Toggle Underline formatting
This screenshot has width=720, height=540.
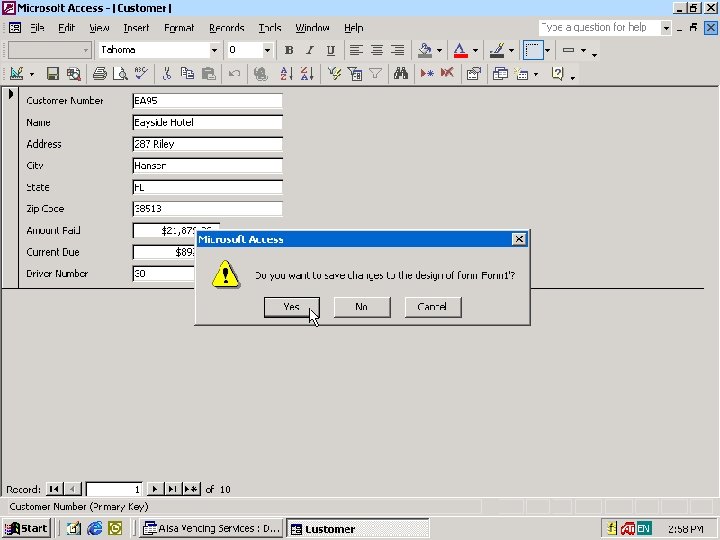[x=330, y=50]
